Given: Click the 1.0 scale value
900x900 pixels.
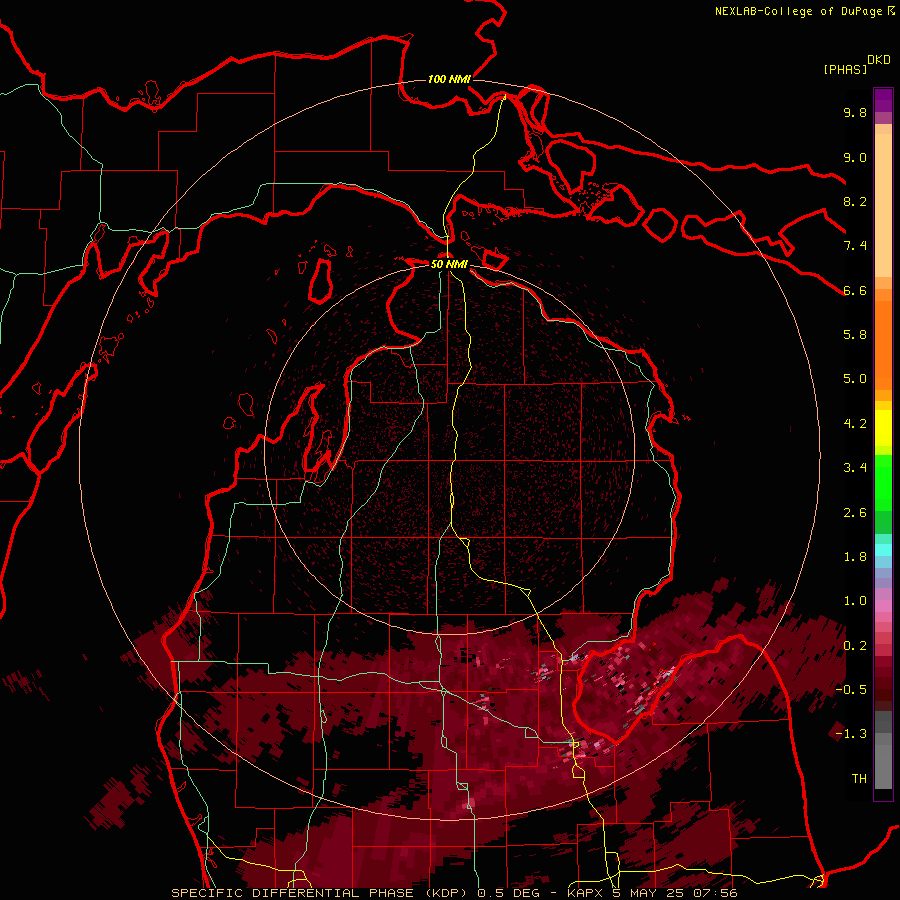Looking at the screenshot, I should pos(855,601).
